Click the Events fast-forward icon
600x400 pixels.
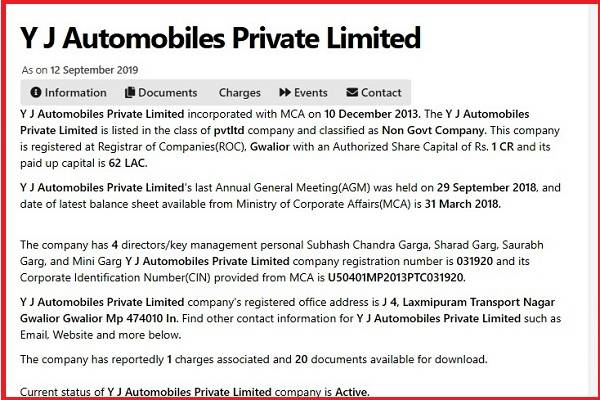(285, 92)
